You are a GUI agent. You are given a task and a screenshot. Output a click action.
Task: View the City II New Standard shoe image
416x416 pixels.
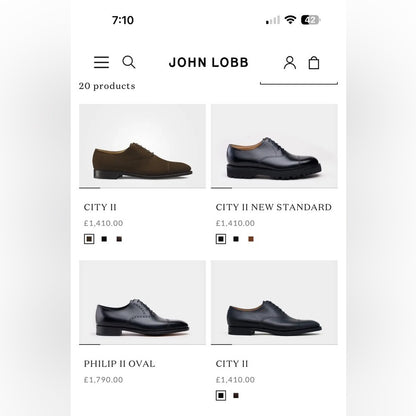tap(274, 146)
